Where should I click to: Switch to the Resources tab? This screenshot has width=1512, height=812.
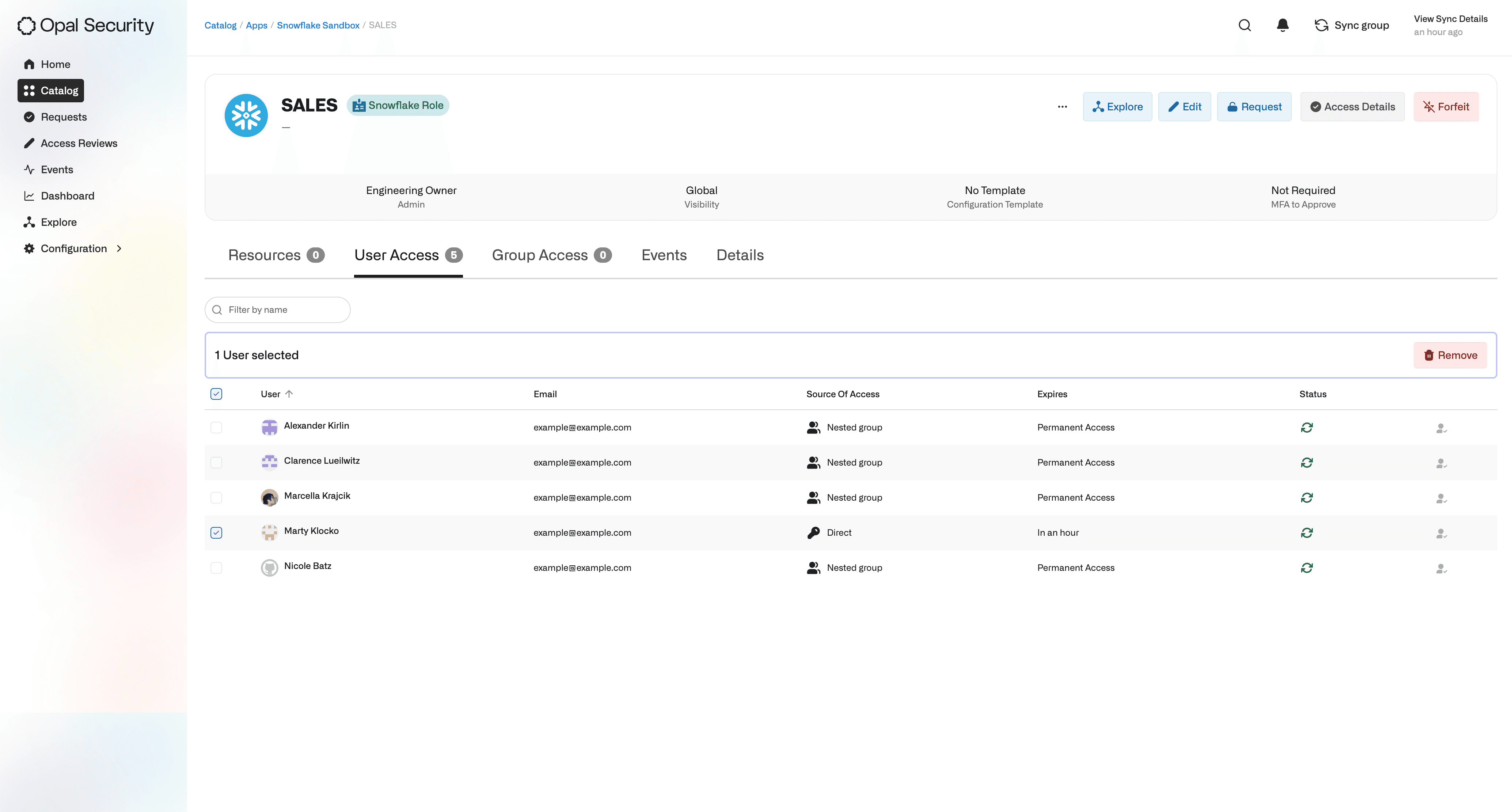(276, 255)
